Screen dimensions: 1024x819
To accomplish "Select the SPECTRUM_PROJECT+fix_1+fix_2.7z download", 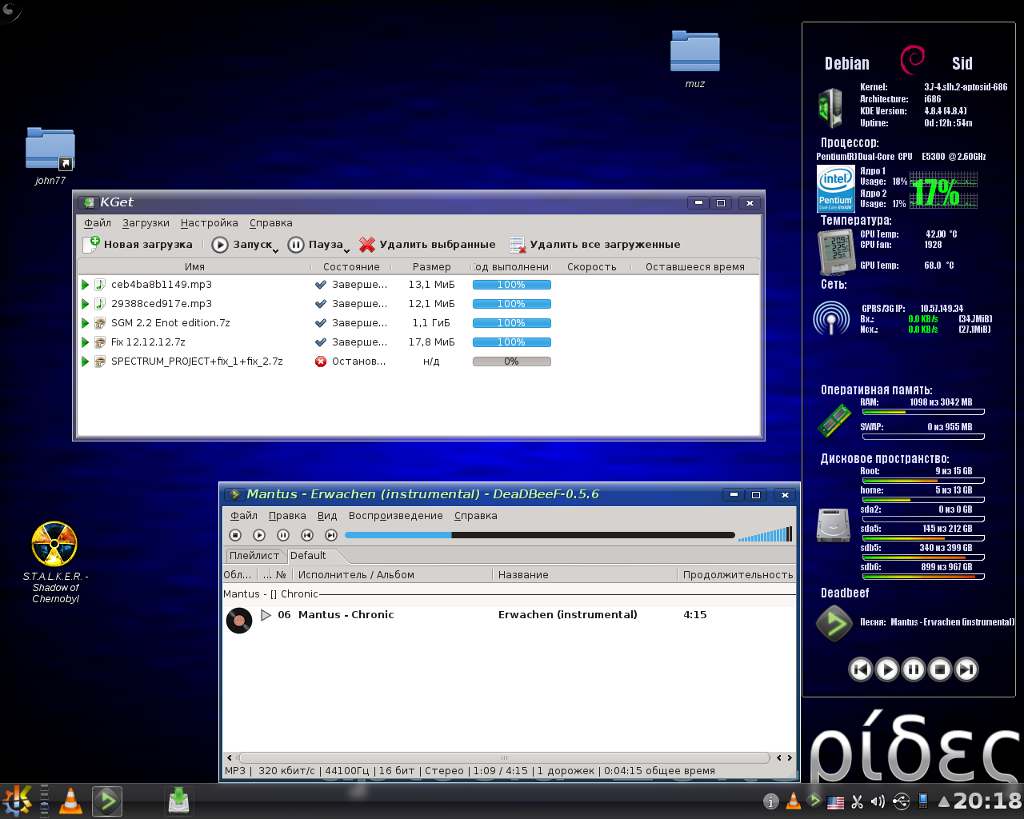I will pos(197,361).
